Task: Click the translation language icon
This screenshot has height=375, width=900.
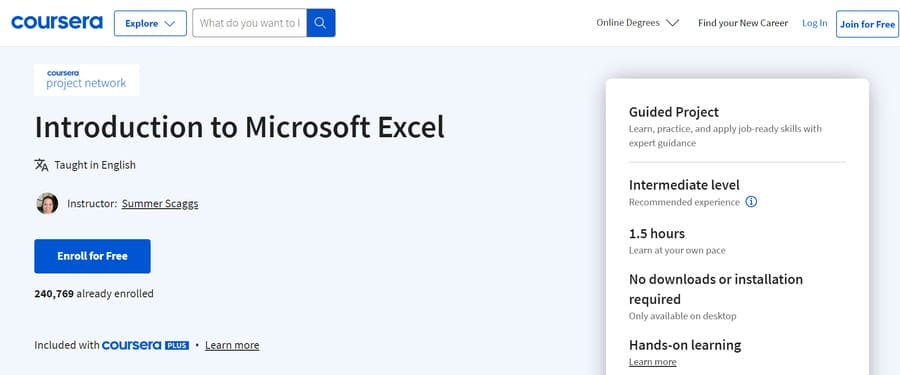Action: (41, 165)
